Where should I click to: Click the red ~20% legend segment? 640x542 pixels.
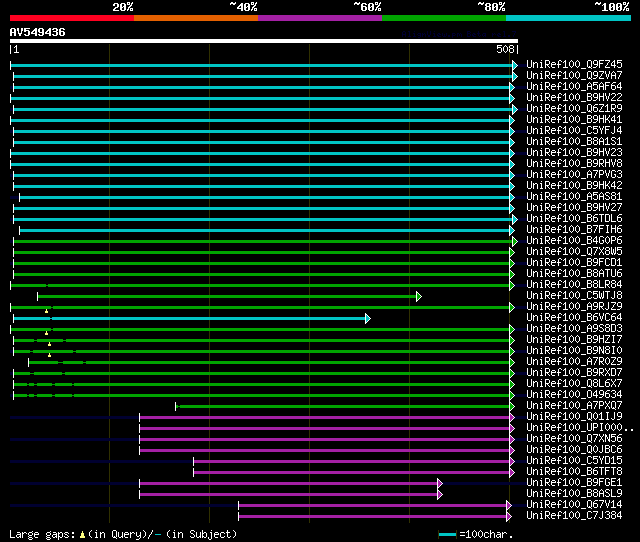click(72, 18)
